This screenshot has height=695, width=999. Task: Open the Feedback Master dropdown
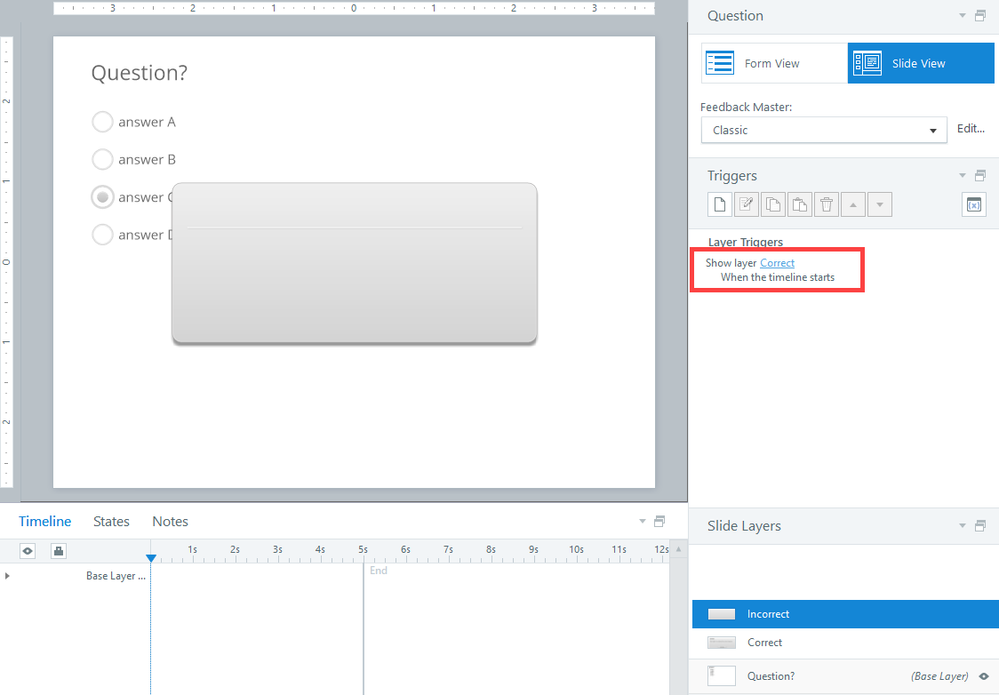[824, 130]
